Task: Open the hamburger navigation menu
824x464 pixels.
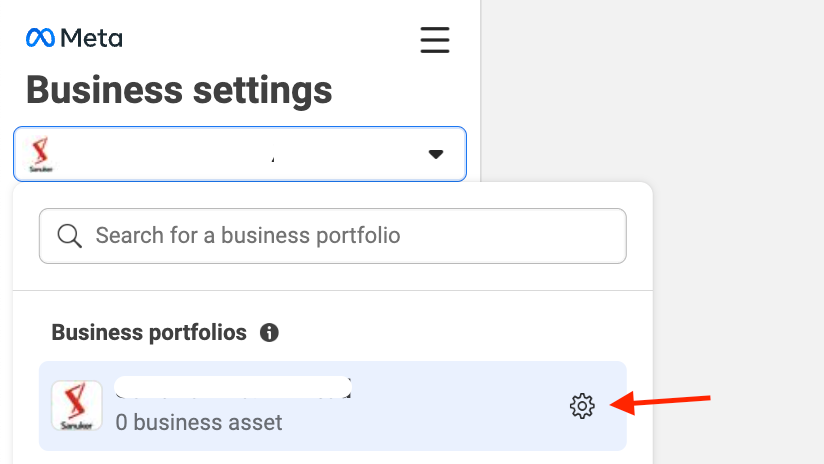Action: coord(435,40)
